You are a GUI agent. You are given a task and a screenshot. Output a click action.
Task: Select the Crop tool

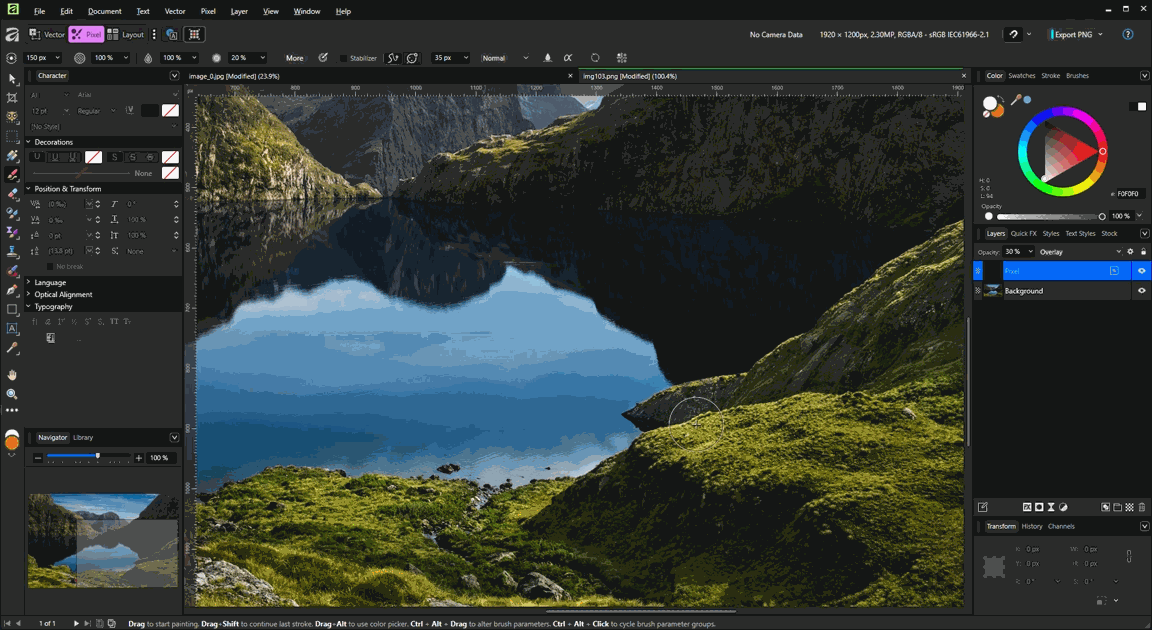pyautogui.click(x=12, y=98)
